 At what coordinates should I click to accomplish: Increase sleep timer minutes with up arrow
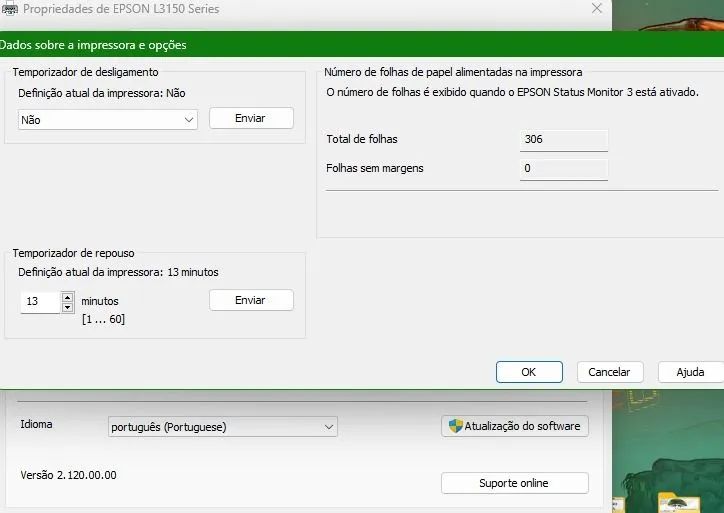tap(67, 297)
